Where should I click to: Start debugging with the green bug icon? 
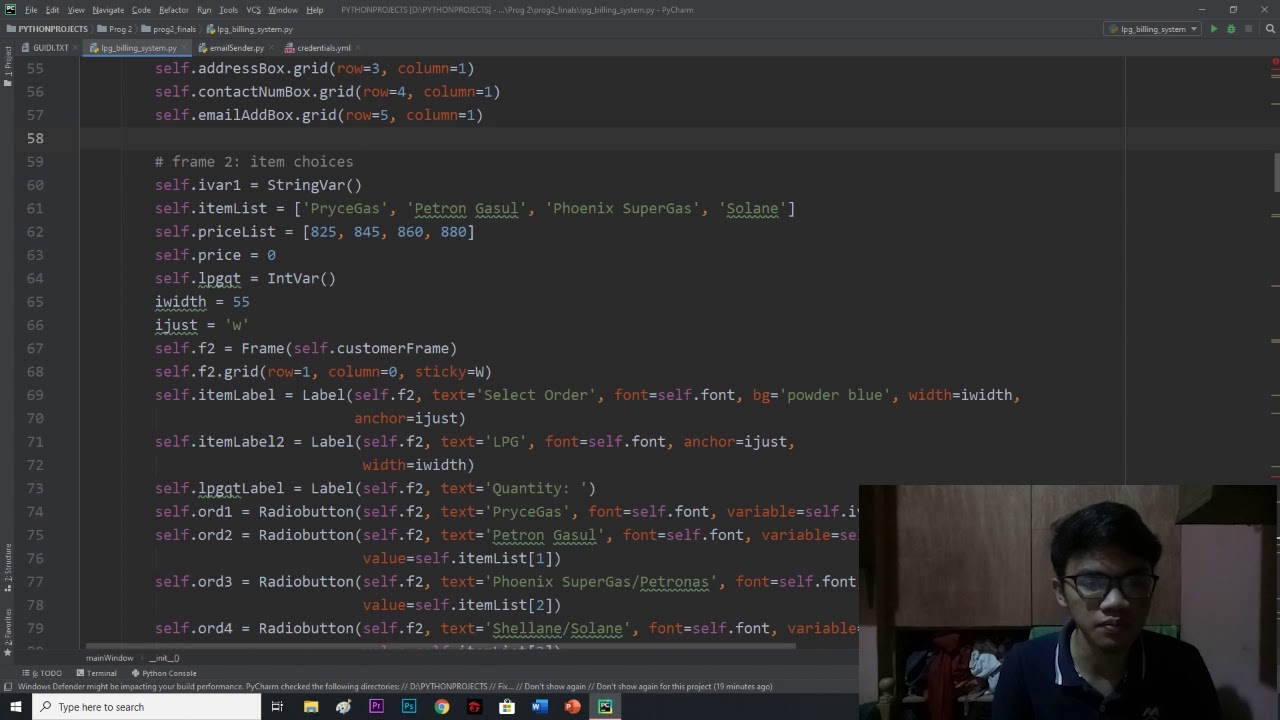[x=1231, y=29]
